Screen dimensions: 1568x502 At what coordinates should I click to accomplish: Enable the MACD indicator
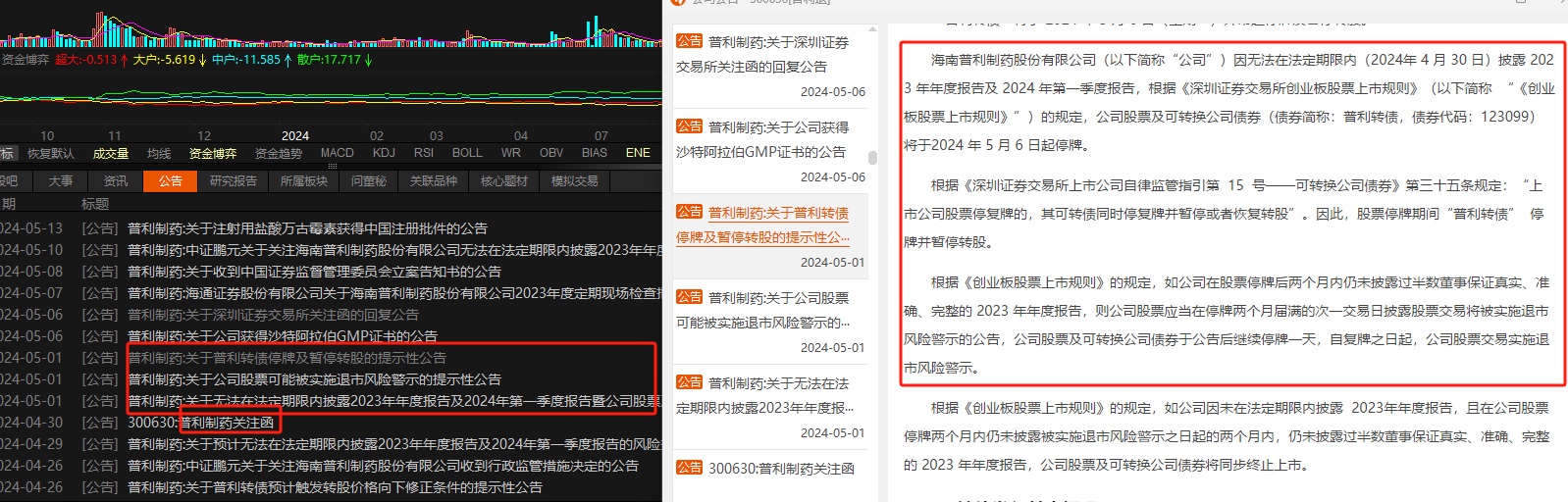coord(338,153)
